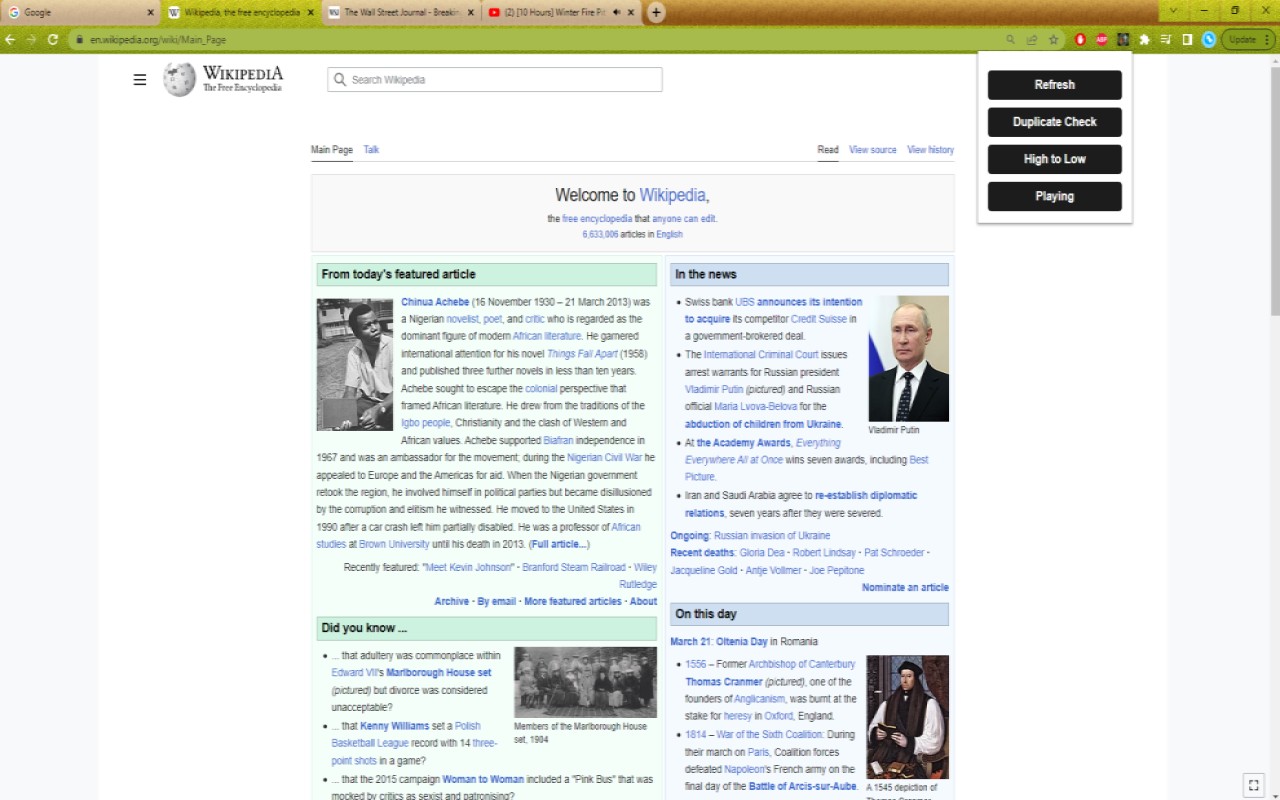The height and width of the screenshot is (800, 1280).
Task: Click the fullscreen toggle icon at bottom right
Action: pyautogui.click(x=1253, y=784)
